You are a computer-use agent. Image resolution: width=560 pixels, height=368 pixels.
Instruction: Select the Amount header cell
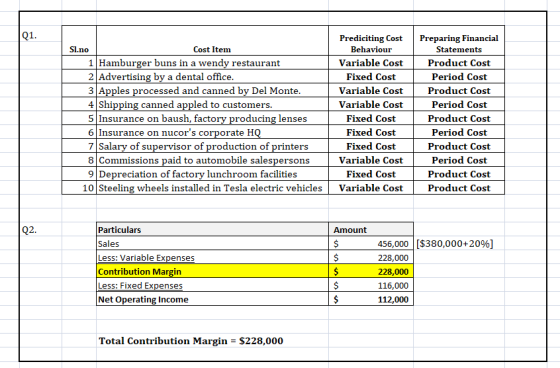click(371, 230)
